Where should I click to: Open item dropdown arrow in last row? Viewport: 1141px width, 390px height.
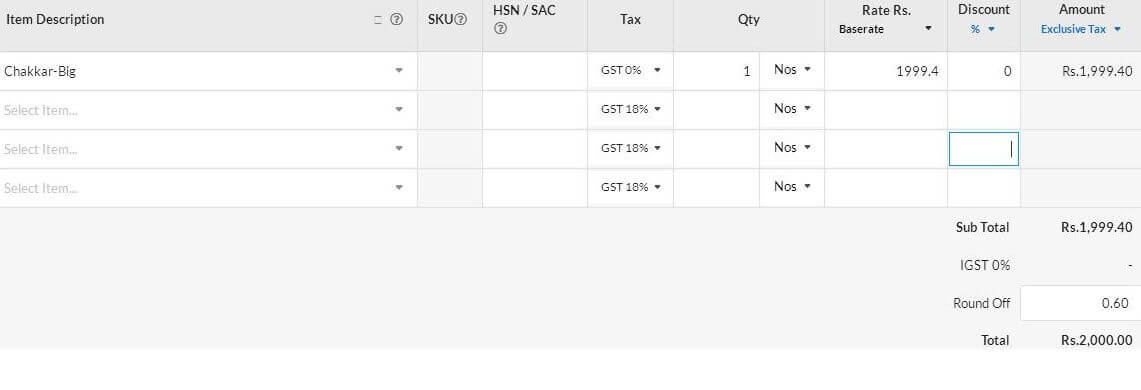pos(399,188)
